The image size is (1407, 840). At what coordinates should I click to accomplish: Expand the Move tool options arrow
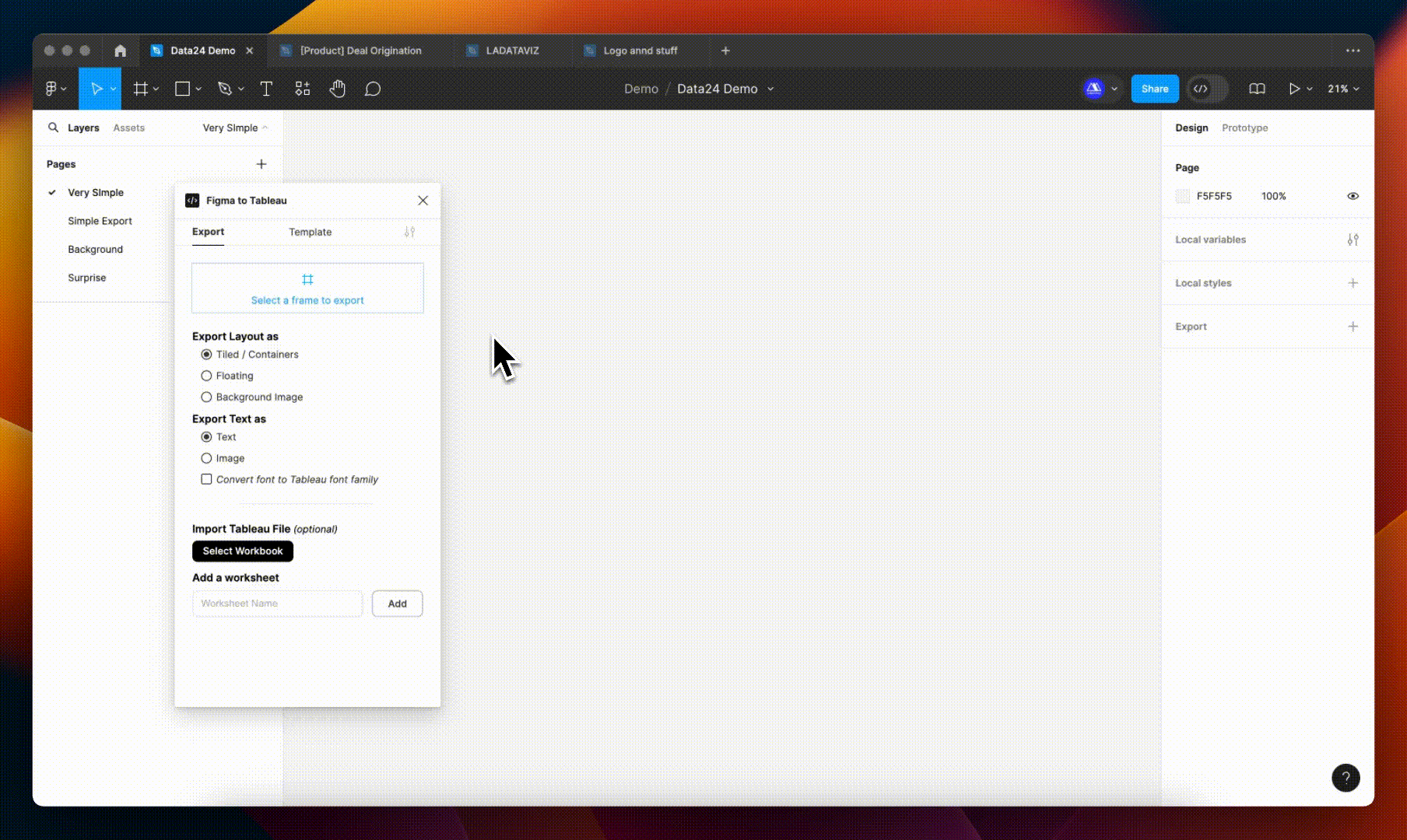coord(114,89)
